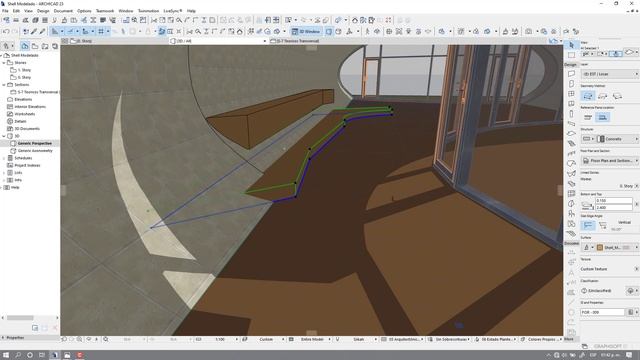
Task: Select Generic Axonometry in Navigator
Action: [35, 151]
